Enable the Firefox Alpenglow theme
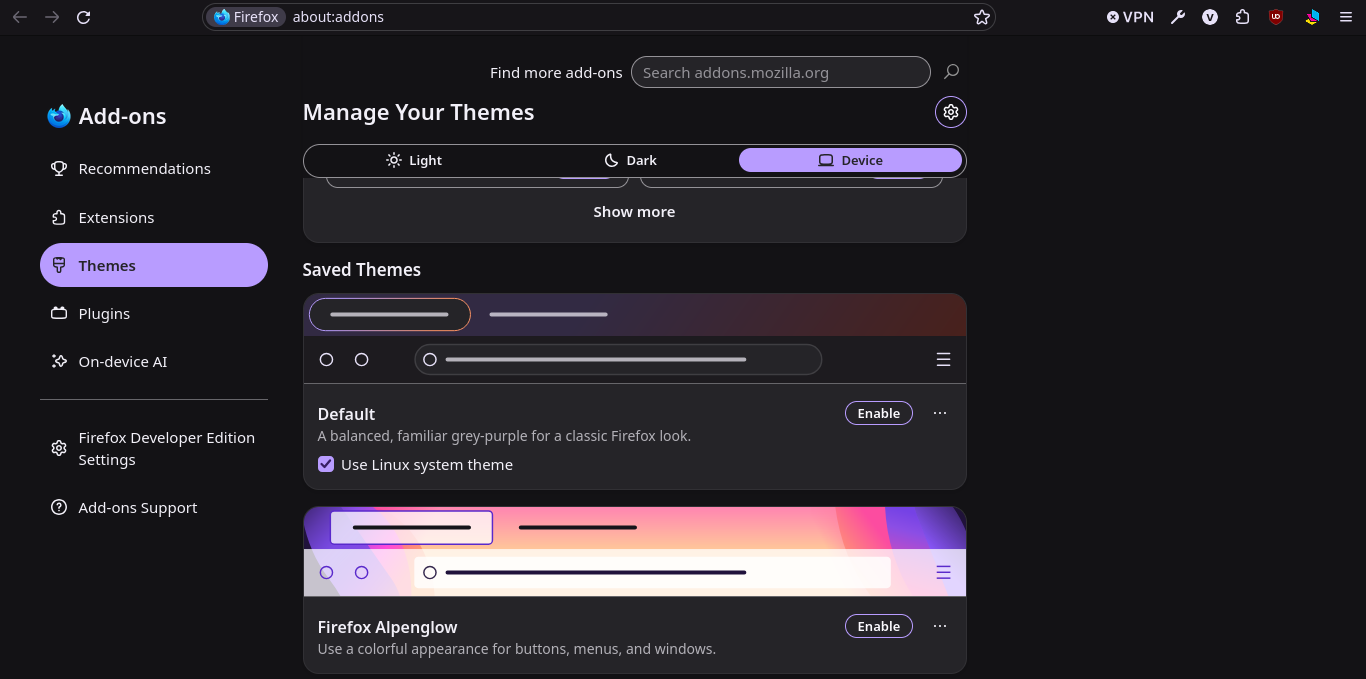1366x679 pixels. 879,626
